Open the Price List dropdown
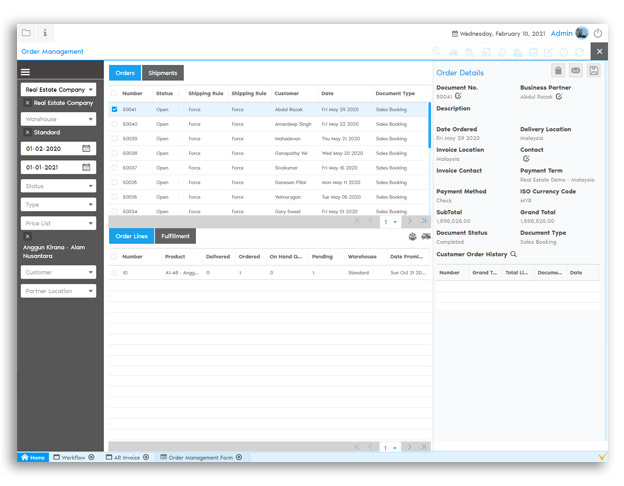 (59, 223)
